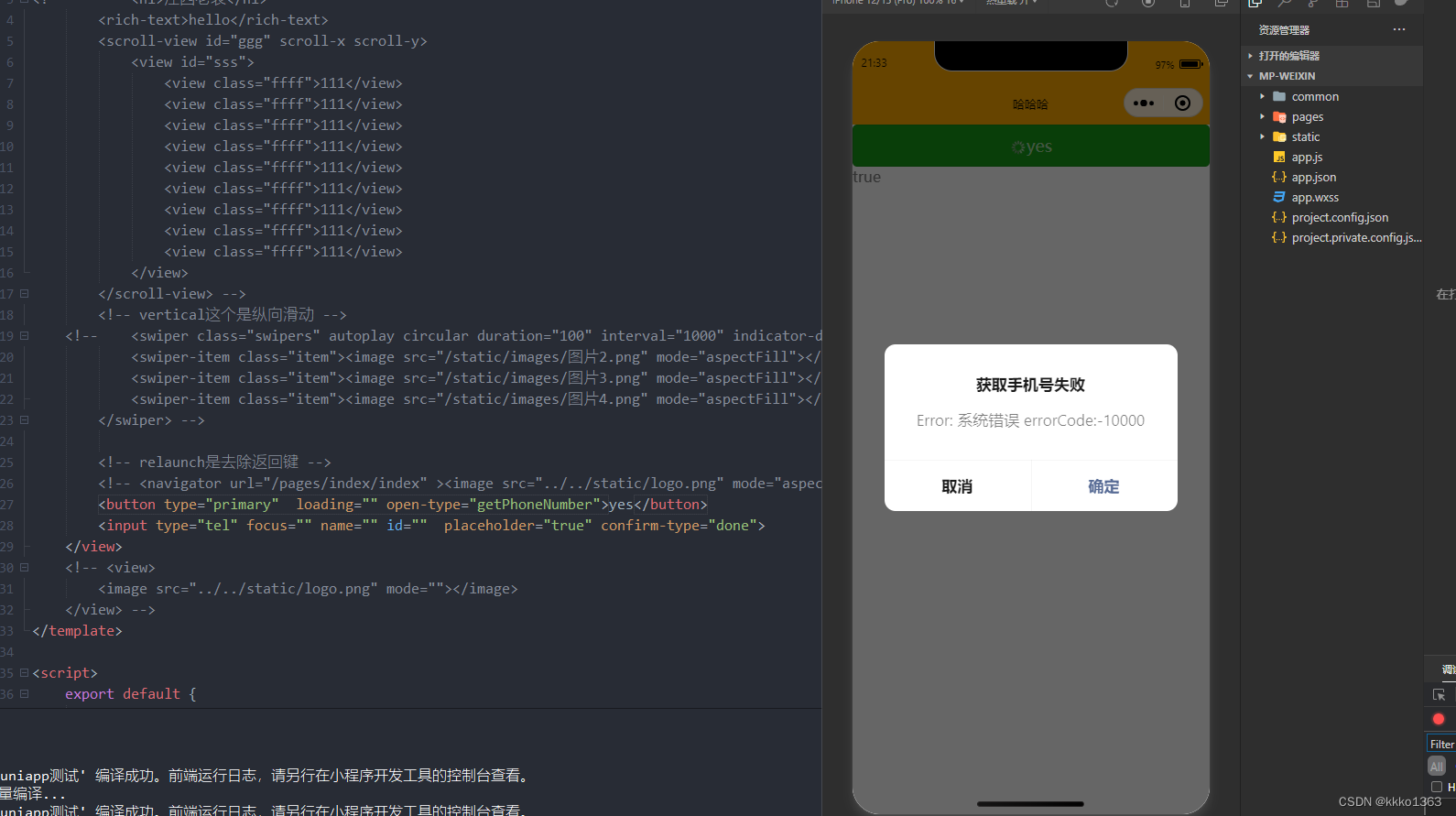Click the project.private.config.js file icon
This screenshot has height=816, width=1456.
point(1279,237)
